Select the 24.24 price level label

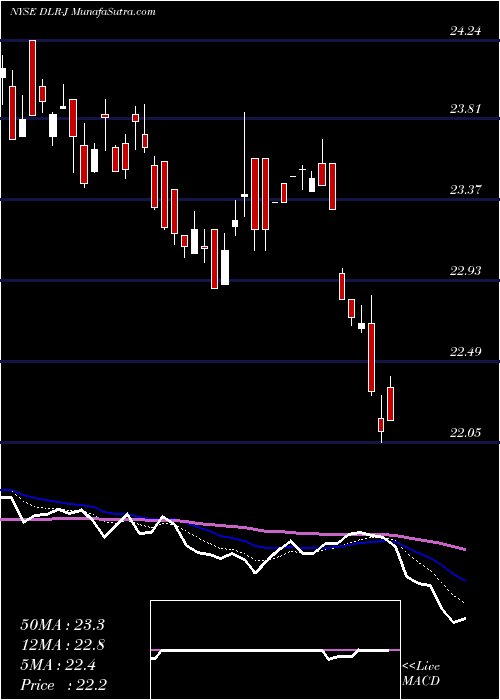(x=465, y=31)
